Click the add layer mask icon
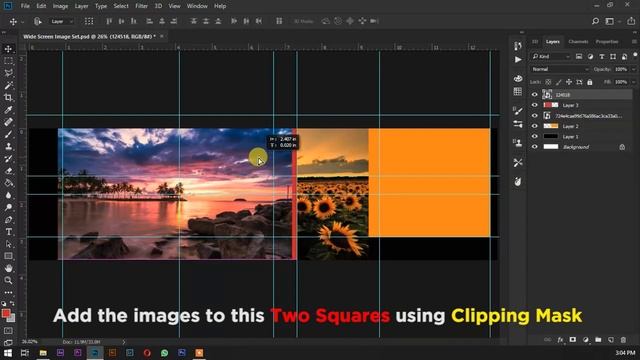Screen dimensions: 640x360 [573, 340]
